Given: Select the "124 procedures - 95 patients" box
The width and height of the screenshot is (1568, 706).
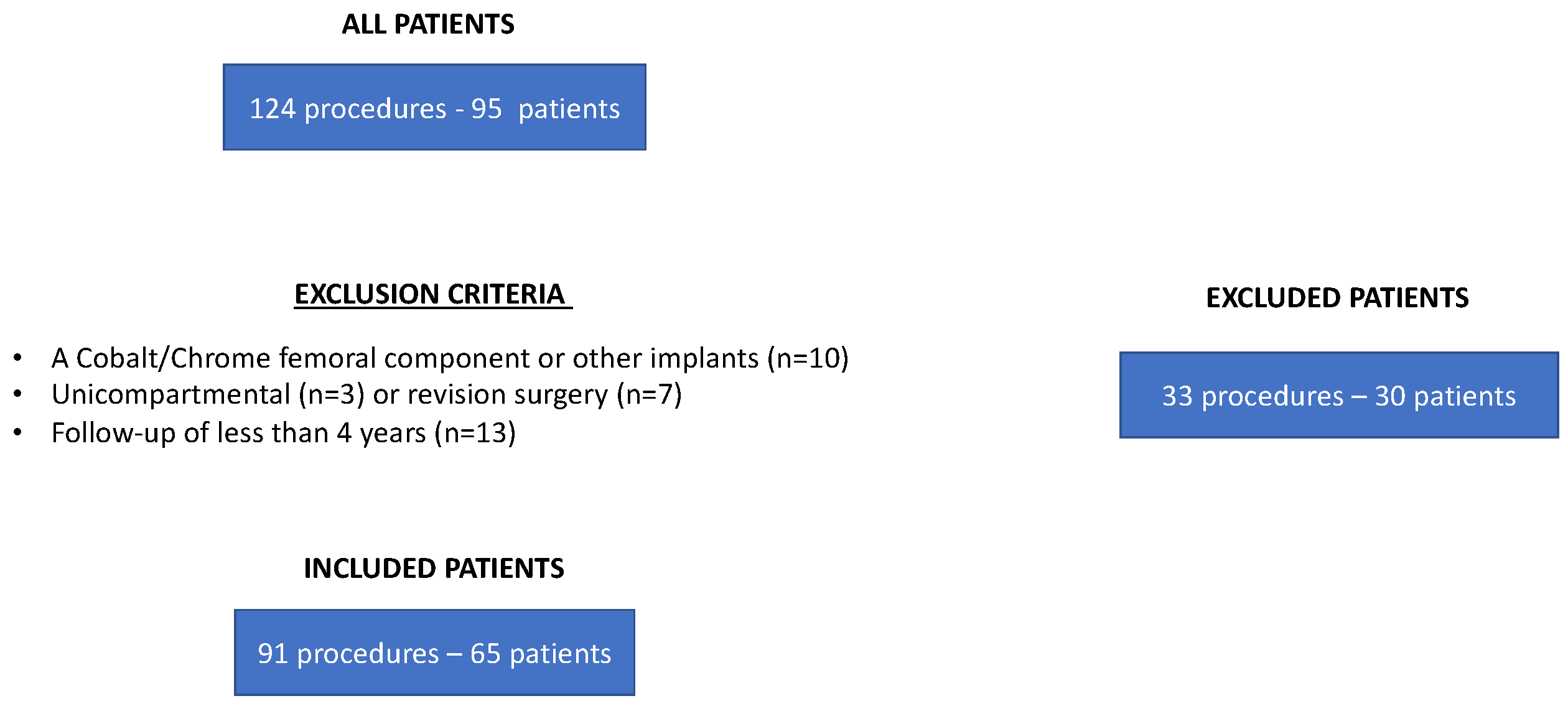Looking at the screenshot, I should coord(434,107).
